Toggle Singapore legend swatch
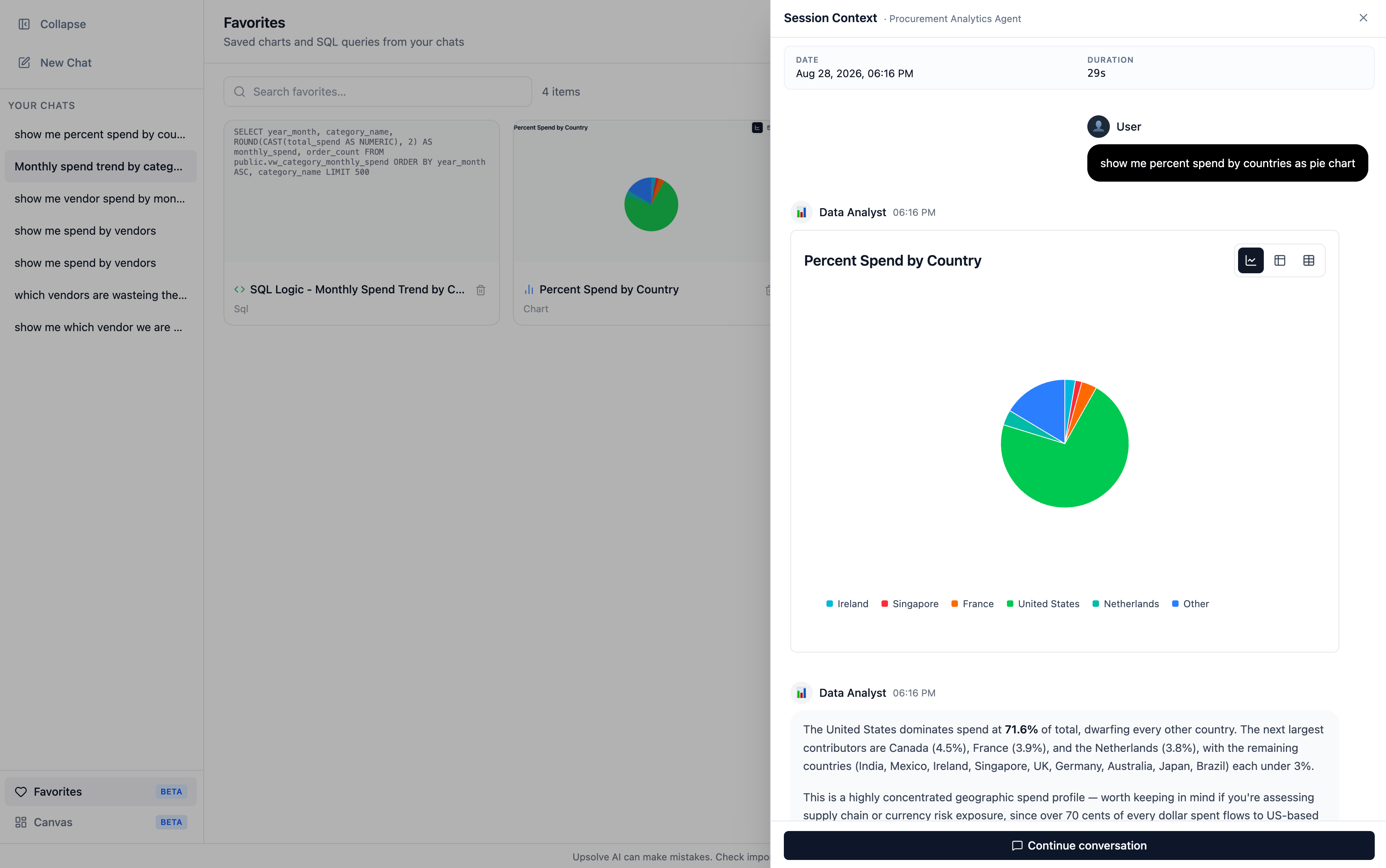1386x868 pixels. coord(884,604)
